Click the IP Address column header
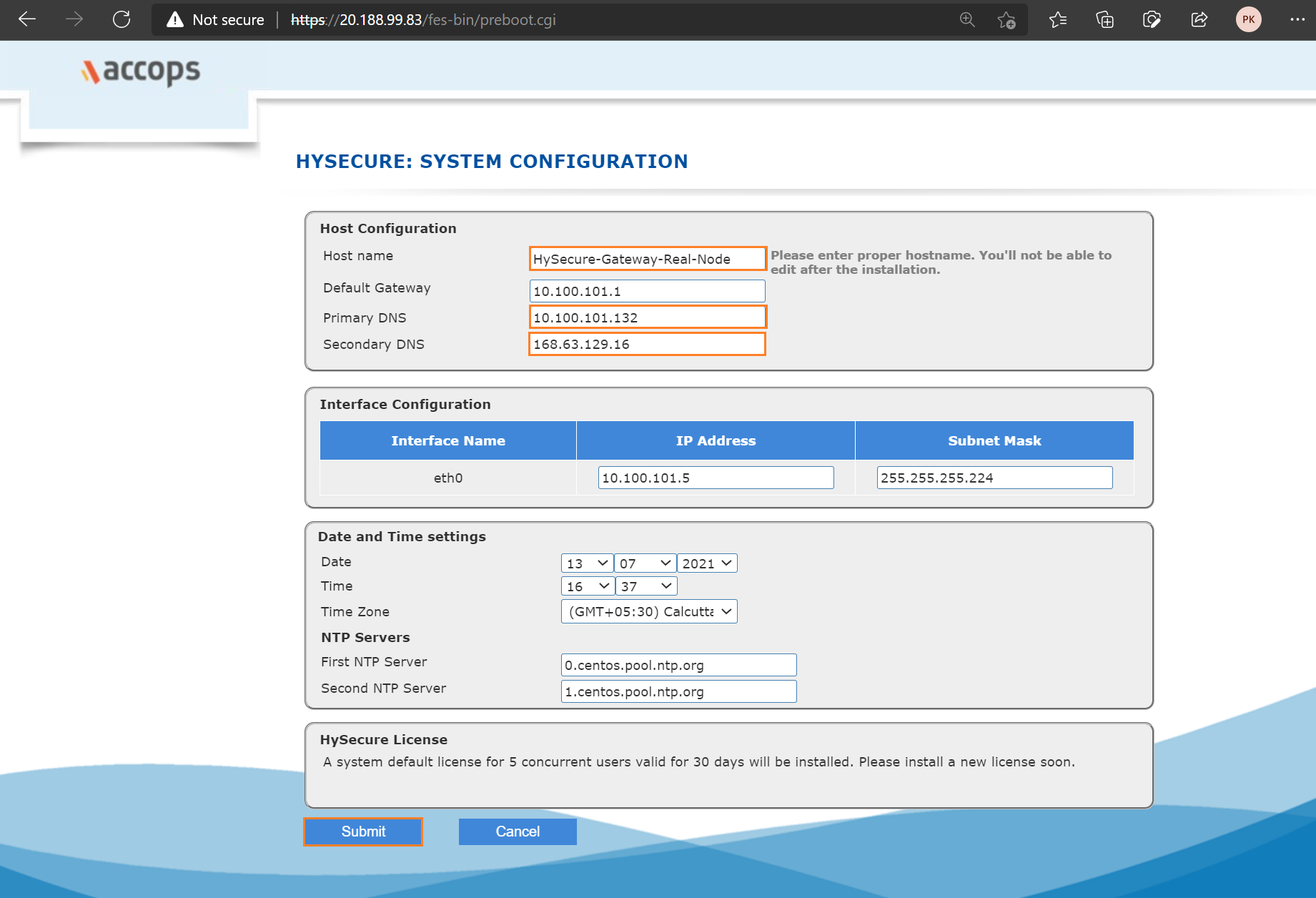Screen dimensions: 1316x898 click(716, 440)
